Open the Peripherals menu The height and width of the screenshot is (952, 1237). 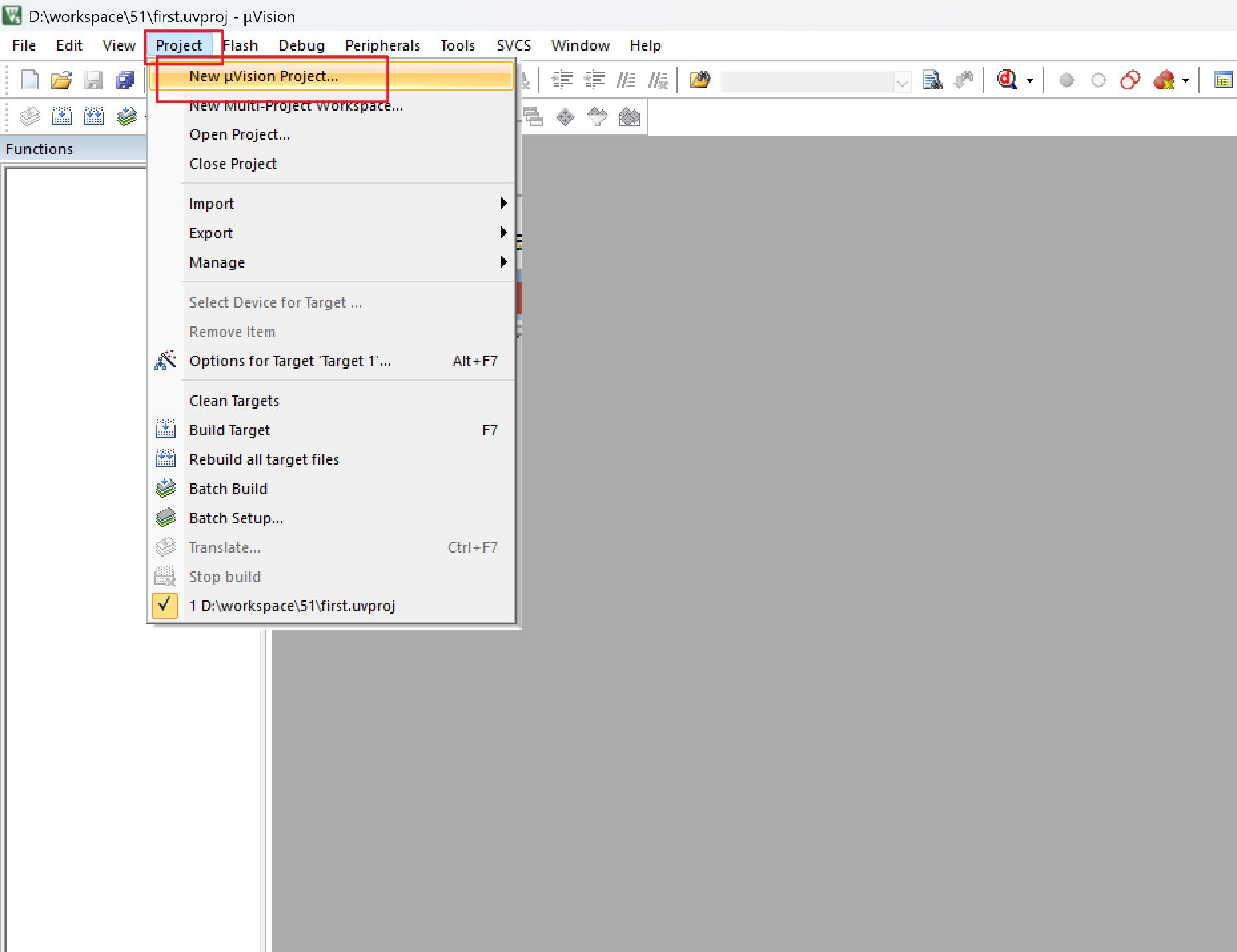pyautogui.click(x=383, y=45)
